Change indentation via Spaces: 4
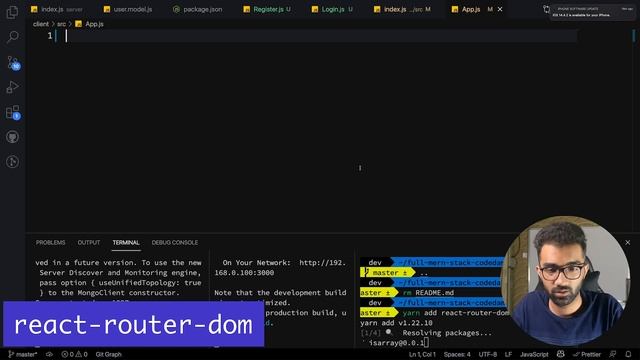This screenshot has width=640, height=360. pos(457,354)
